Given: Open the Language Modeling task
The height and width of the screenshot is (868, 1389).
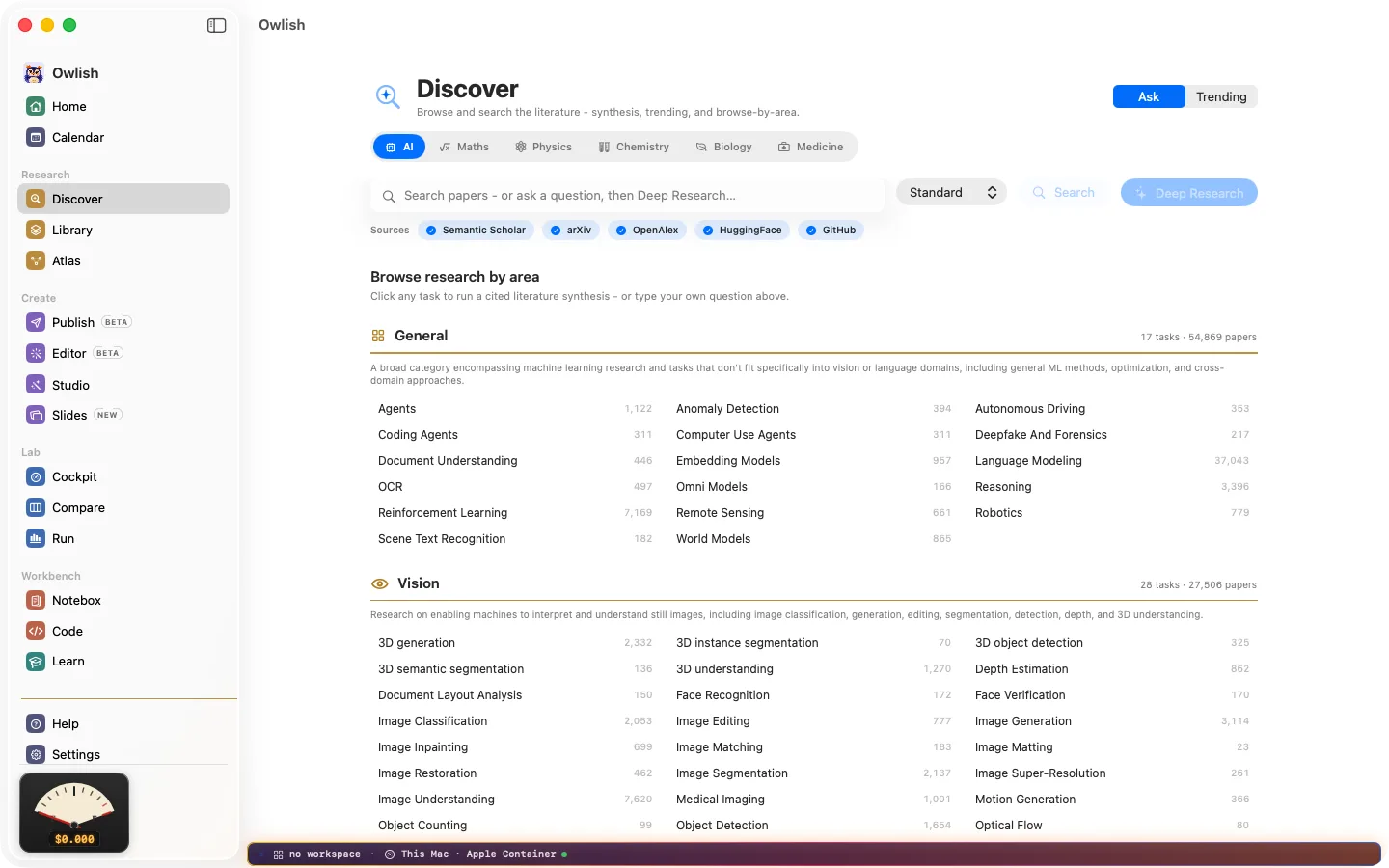Looking at the screenshot, I should [1112, 461].
